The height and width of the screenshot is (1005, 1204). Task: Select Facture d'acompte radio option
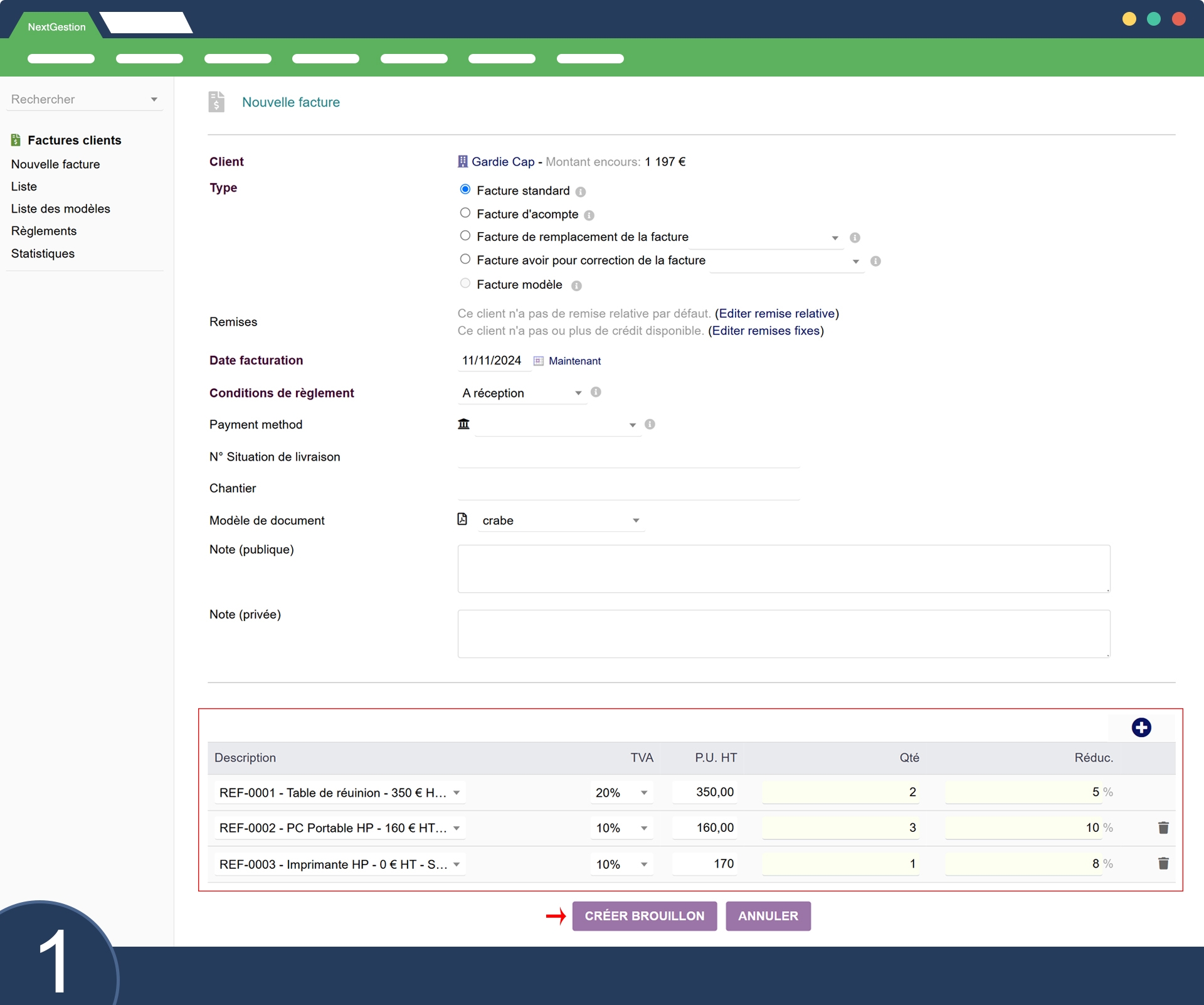click(x=465, y=213)
